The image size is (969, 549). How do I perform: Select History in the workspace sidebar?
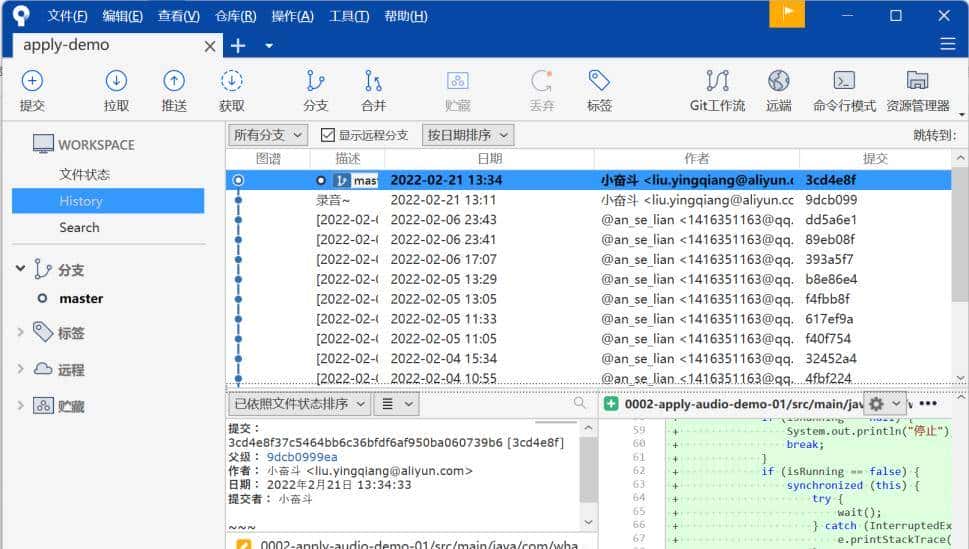(x=108, y=201)
